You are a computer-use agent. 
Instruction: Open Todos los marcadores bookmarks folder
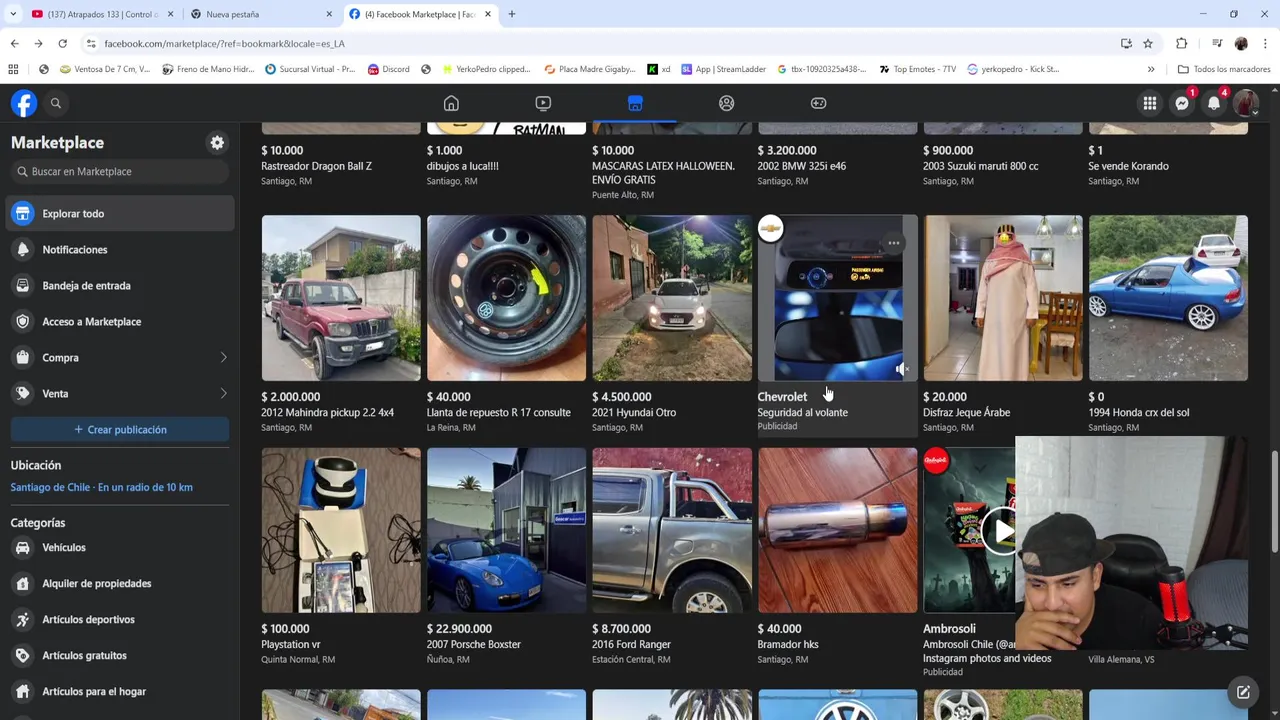(x=1224, y=69)
